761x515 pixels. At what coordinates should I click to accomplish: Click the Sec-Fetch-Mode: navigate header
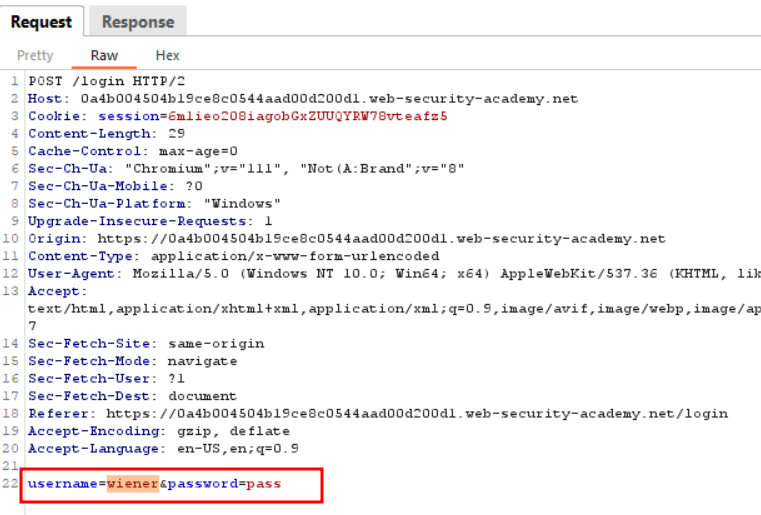132,361
